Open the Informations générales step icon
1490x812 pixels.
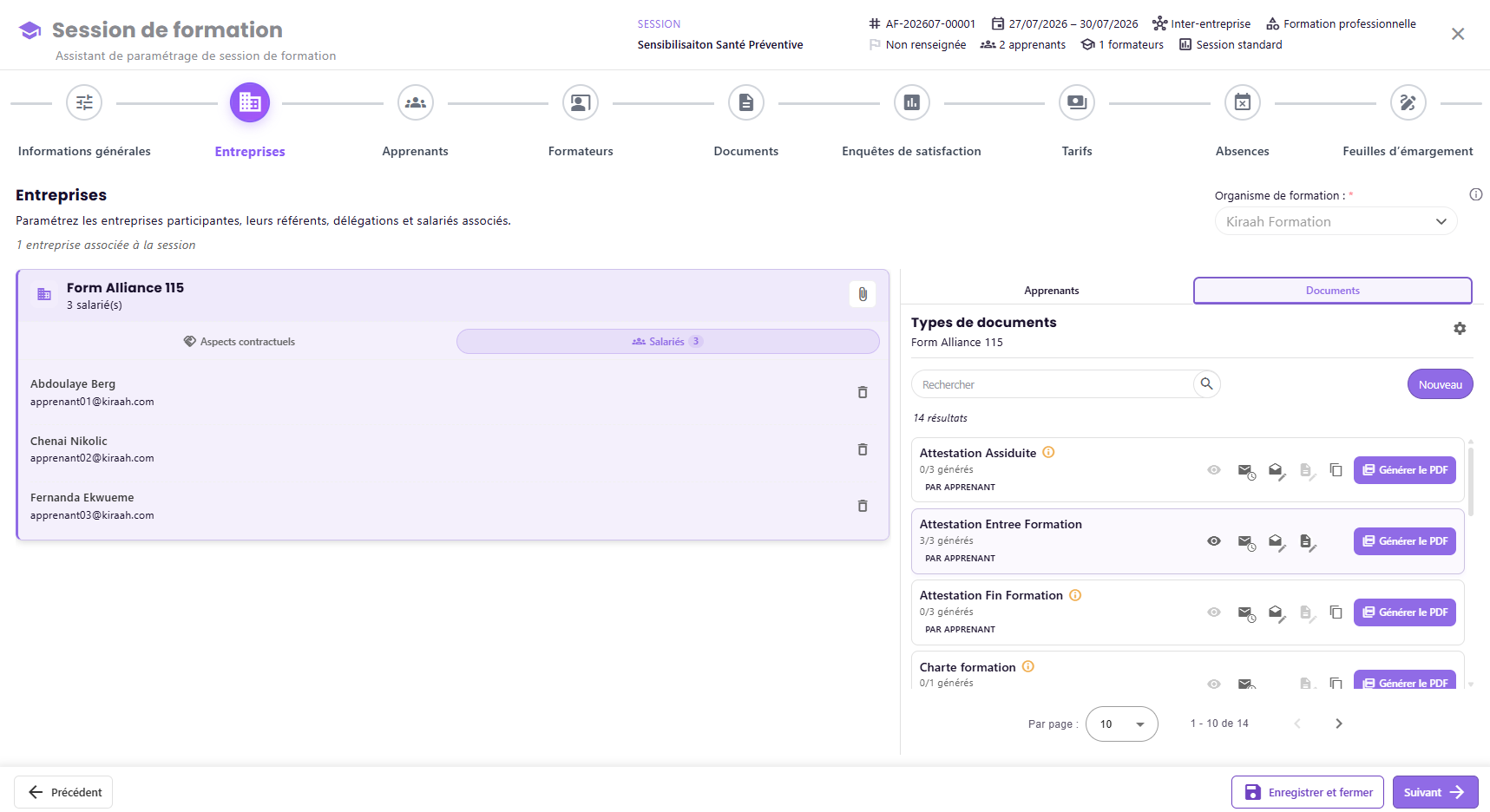(x=84, y=102)
